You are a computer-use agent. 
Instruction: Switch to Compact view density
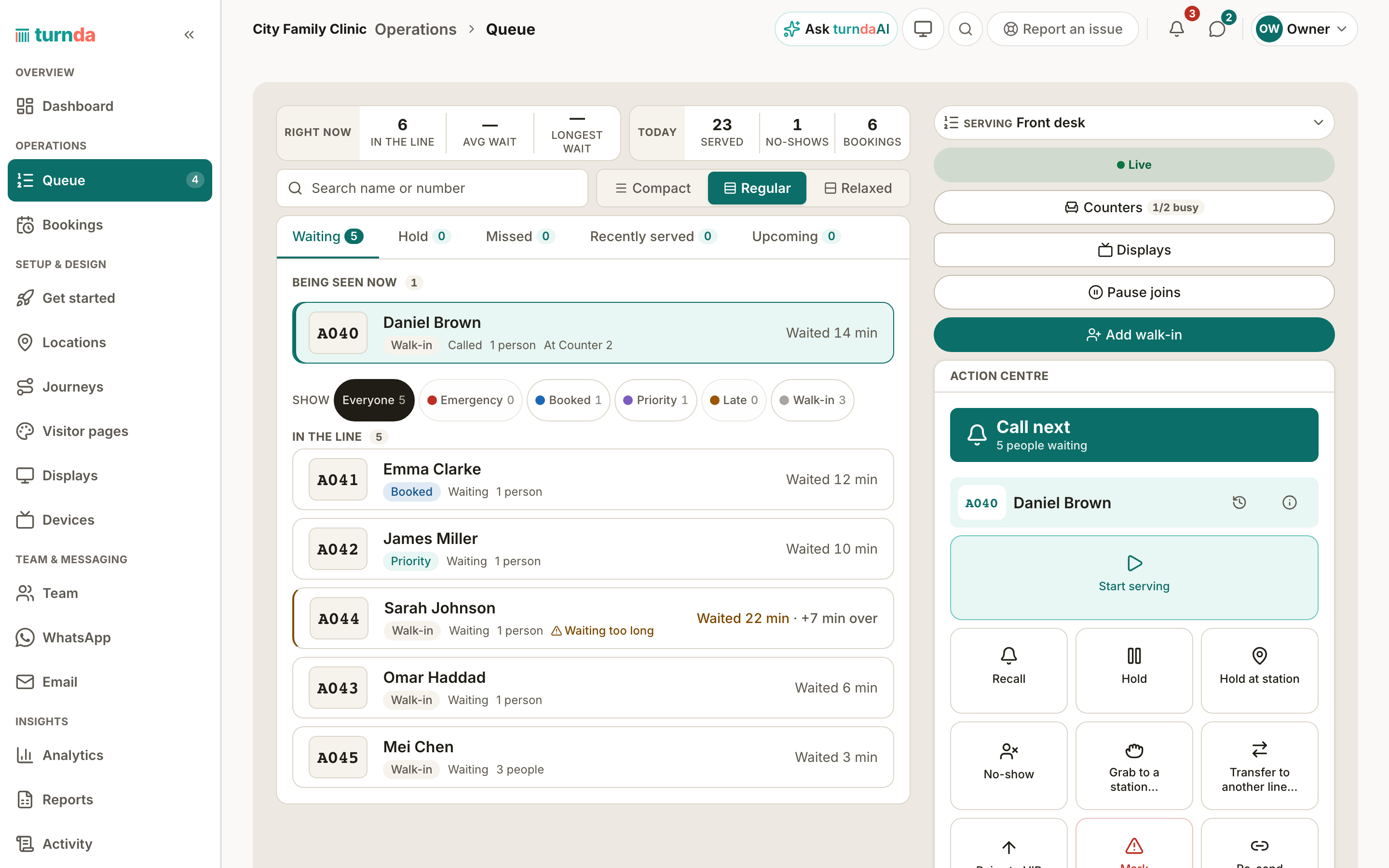pos(653,188)
